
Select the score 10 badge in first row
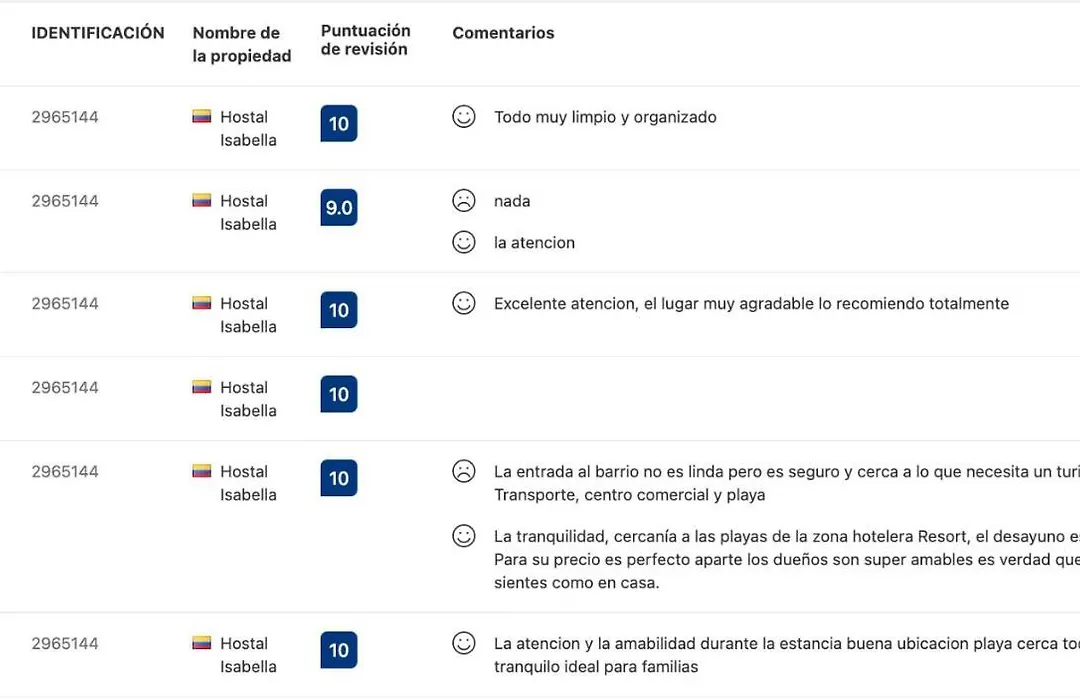339,123
